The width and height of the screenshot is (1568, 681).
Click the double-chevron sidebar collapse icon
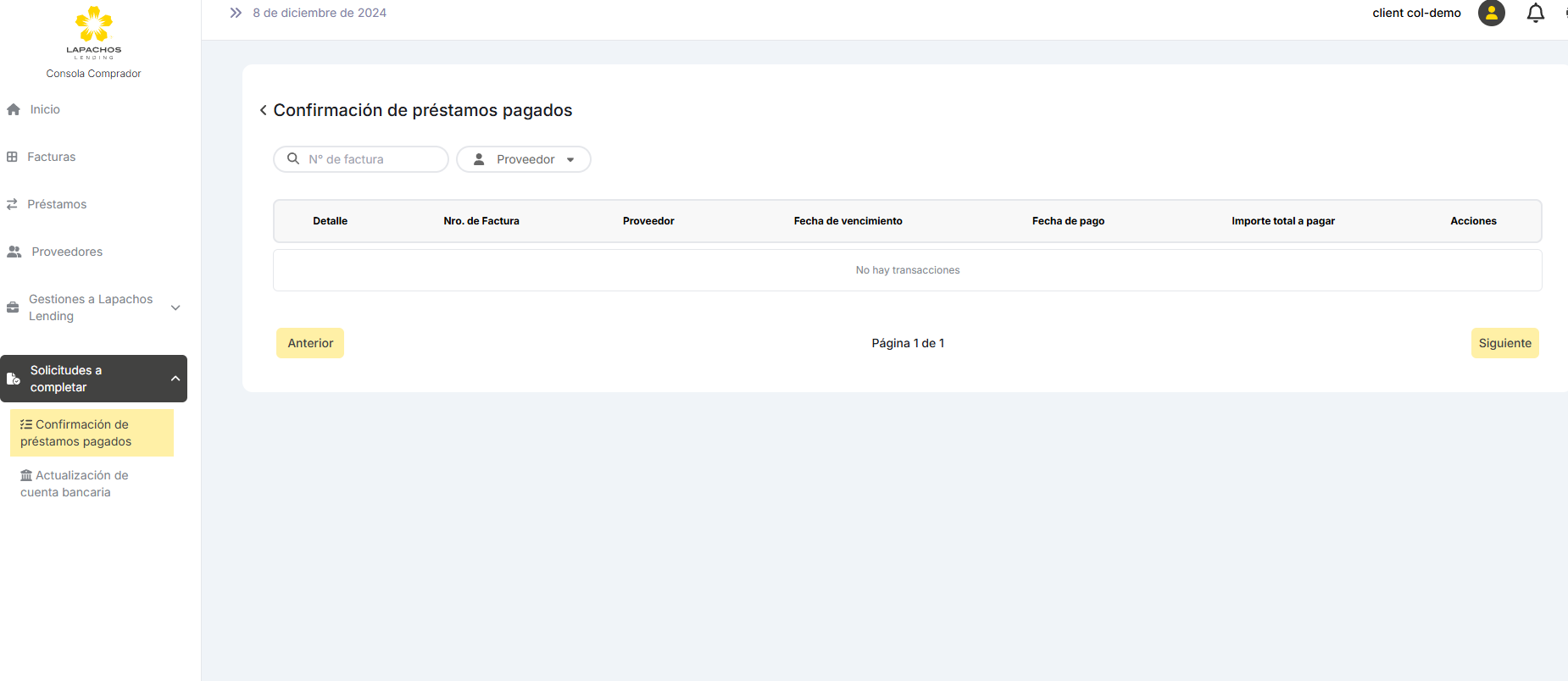coord(236,13)
